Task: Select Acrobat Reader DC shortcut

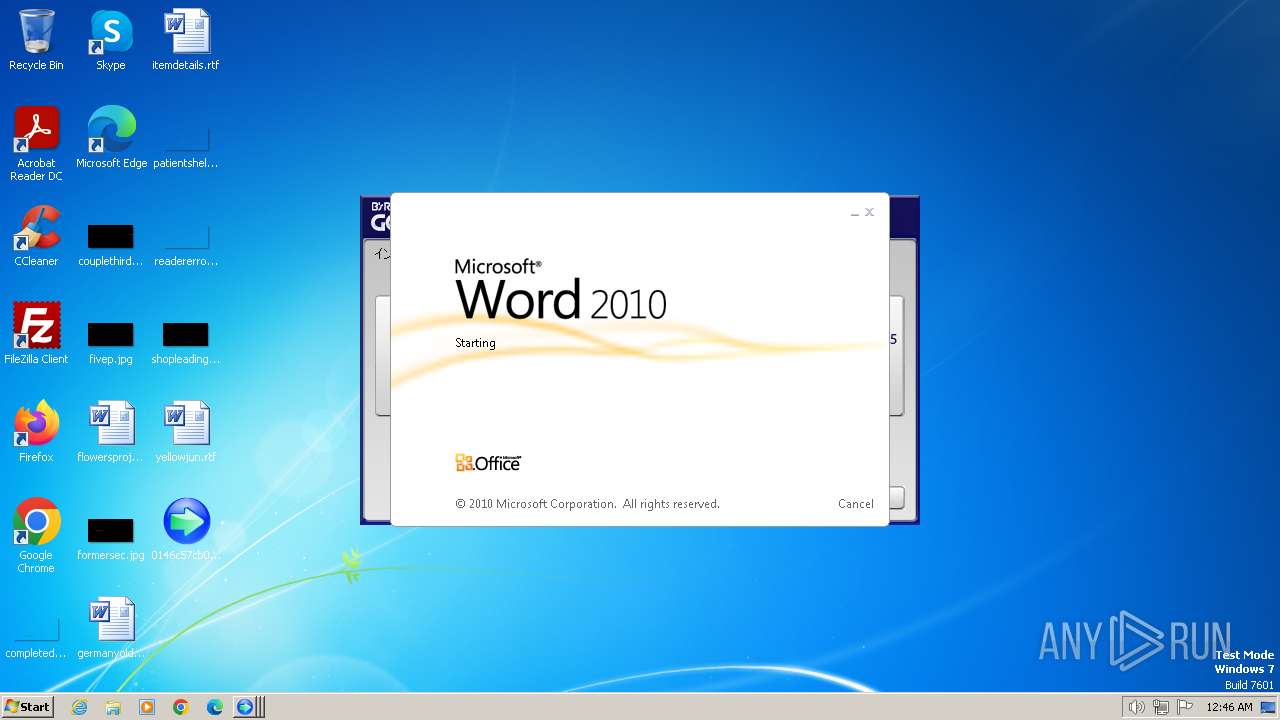Action: pyautogui.click(x=36, y=144)
